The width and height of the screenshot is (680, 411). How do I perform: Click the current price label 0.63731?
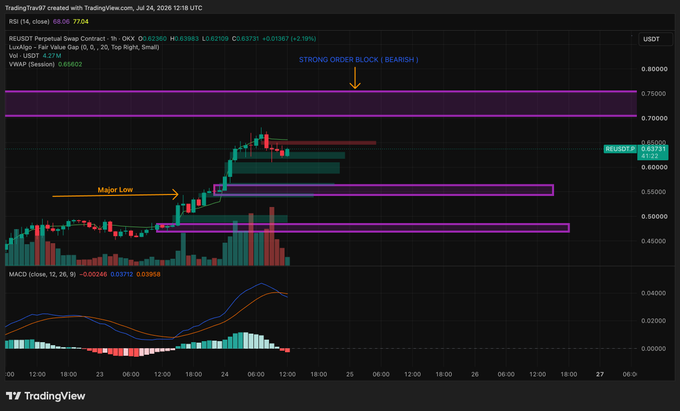coord(653,149)
